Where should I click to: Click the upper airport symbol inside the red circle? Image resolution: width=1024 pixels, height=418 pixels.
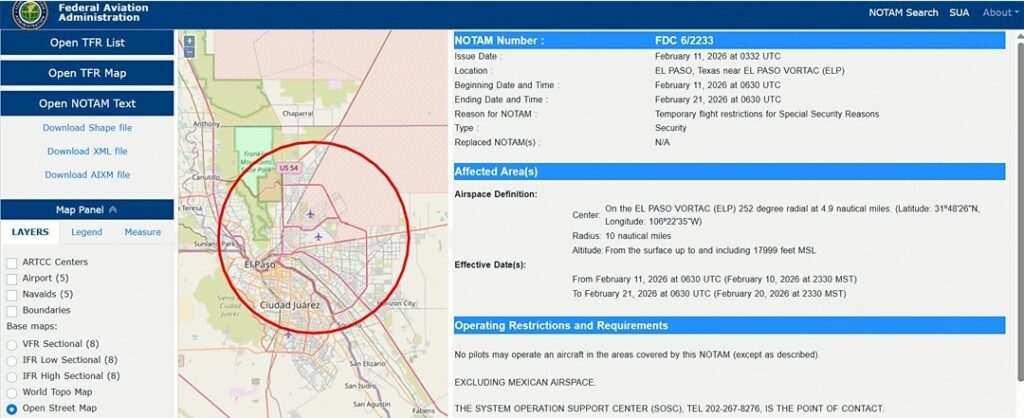[311, 214]
